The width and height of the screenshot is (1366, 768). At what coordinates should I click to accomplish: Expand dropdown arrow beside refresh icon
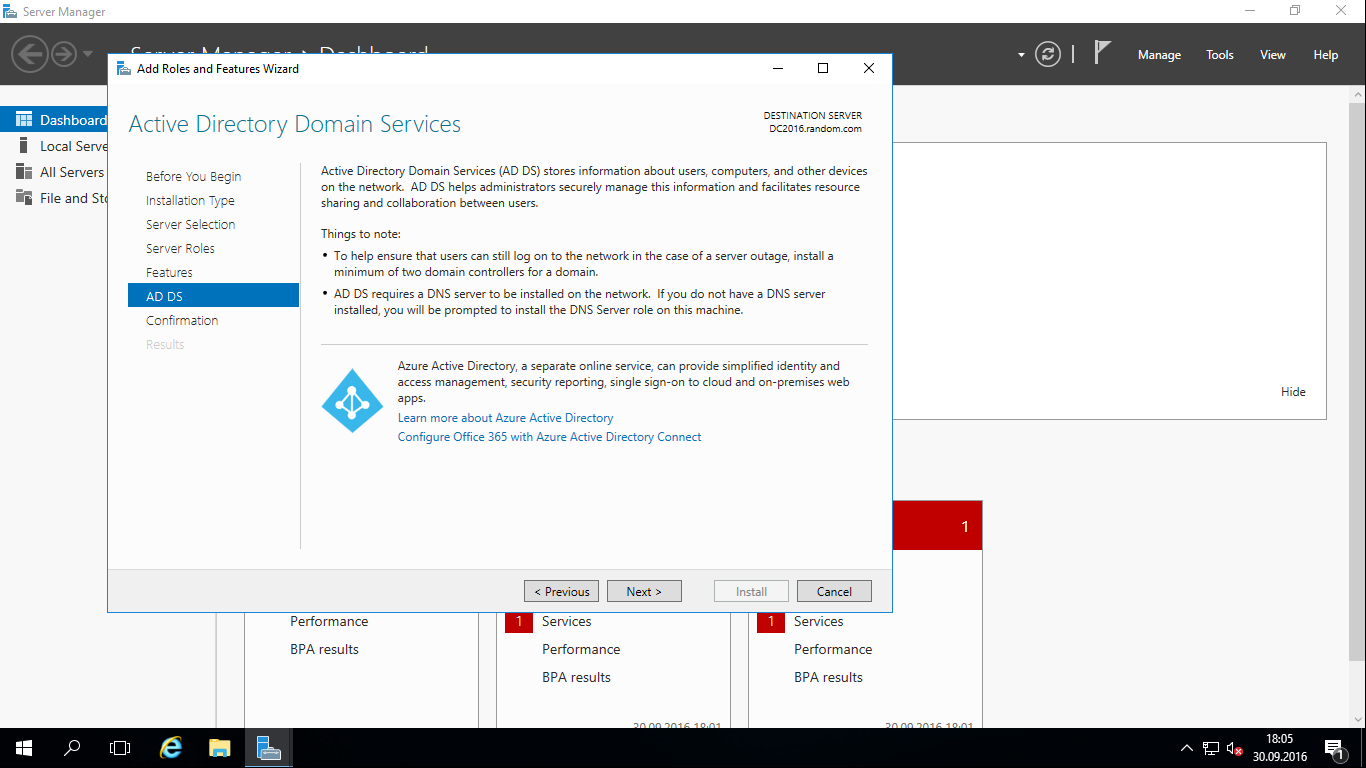coord(1021,55)
